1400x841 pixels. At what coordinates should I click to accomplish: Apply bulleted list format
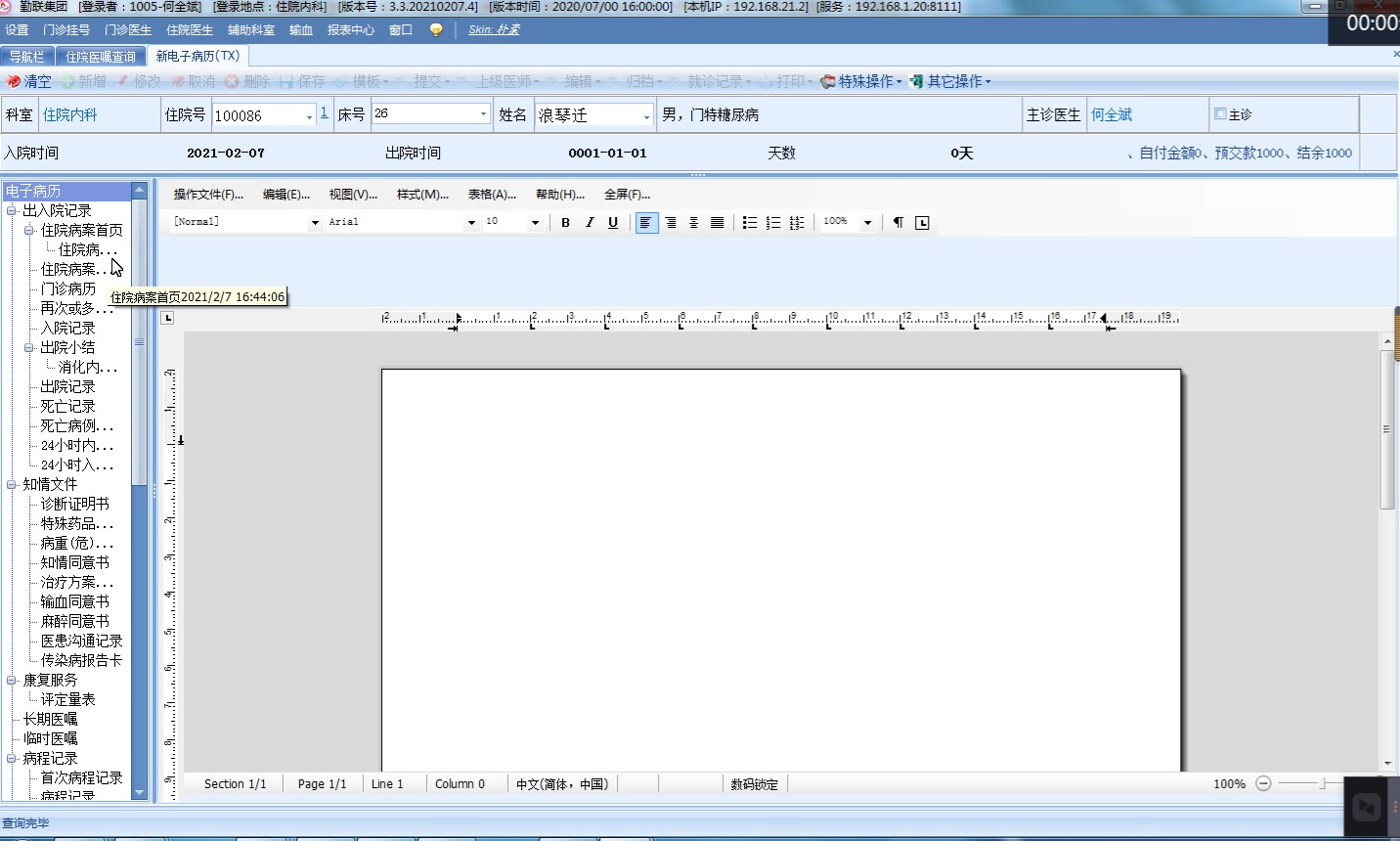click(x=750, y=223)
